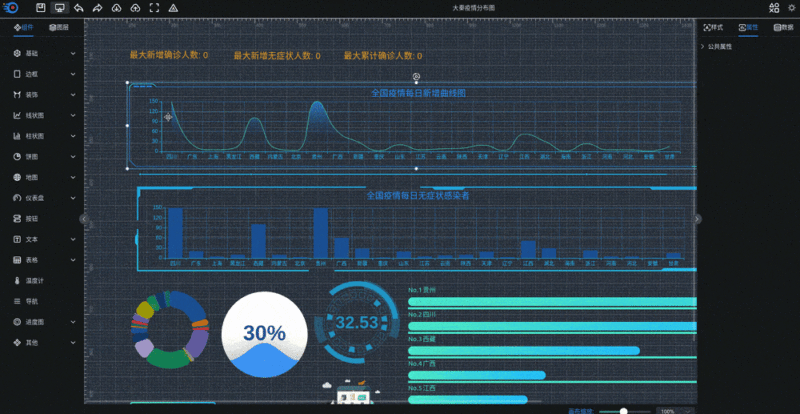Image resolution: width=800 pixels, height=414 pixels.
Task: Collapse the left panel with arrow handle
Action: point(84,218)
